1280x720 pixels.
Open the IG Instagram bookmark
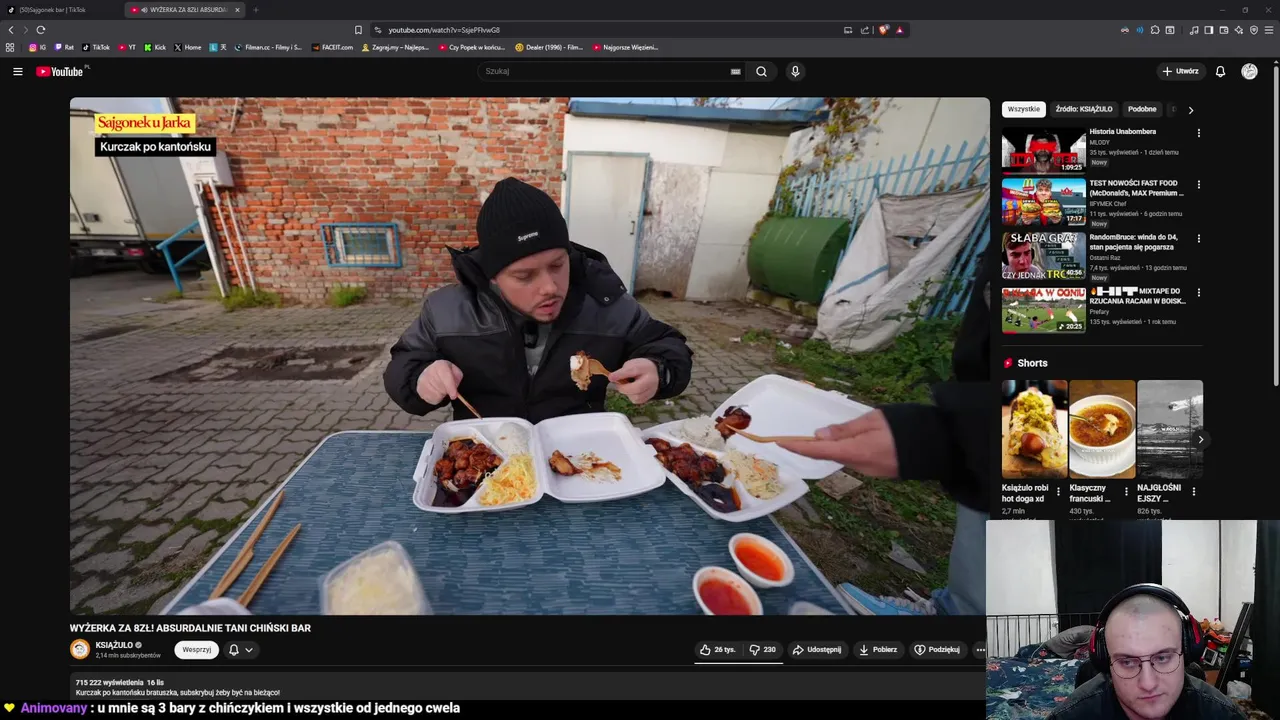tap(37, 47)
